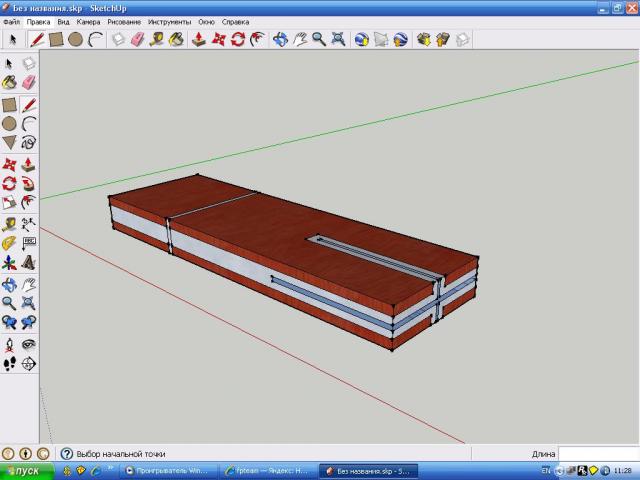This screenshot has width=640, height=480.
Task: Activate the Follow Me tool in the left palette
Action: (x=28, y=183)
